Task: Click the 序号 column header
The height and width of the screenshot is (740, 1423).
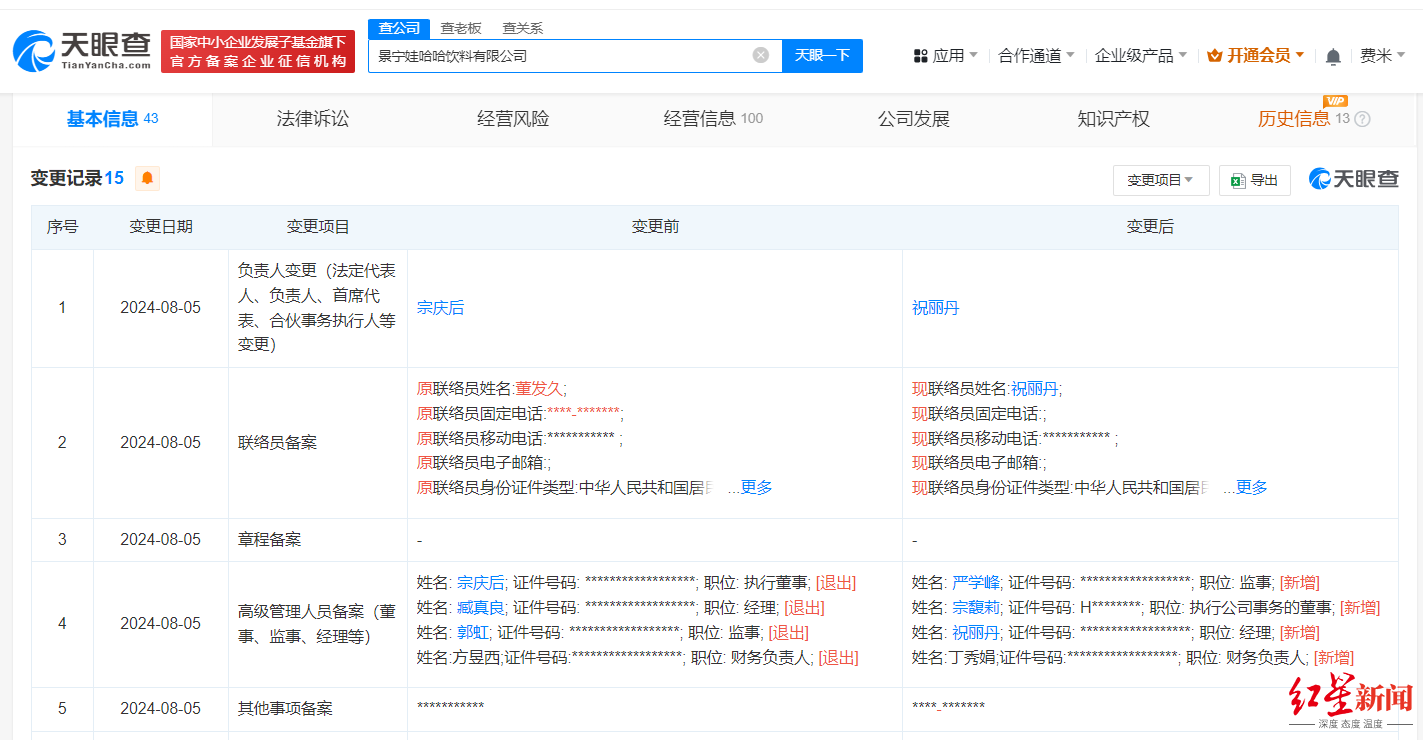Action: pos(62,227)
